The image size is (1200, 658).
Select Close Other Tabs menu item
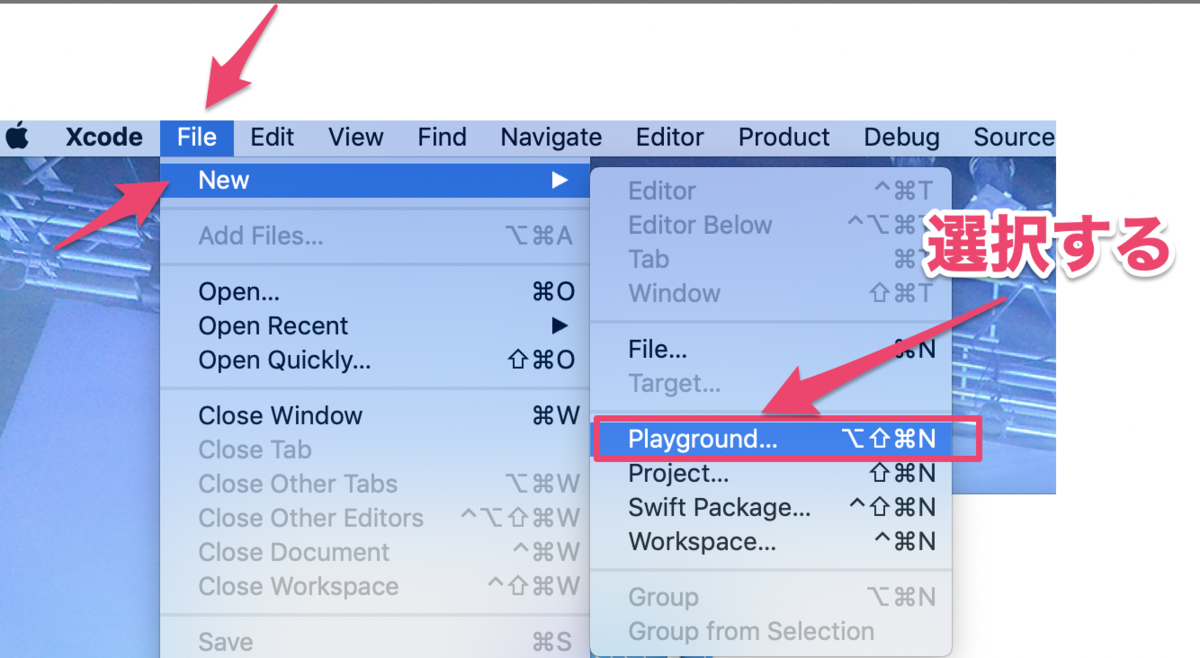point(376,484)
